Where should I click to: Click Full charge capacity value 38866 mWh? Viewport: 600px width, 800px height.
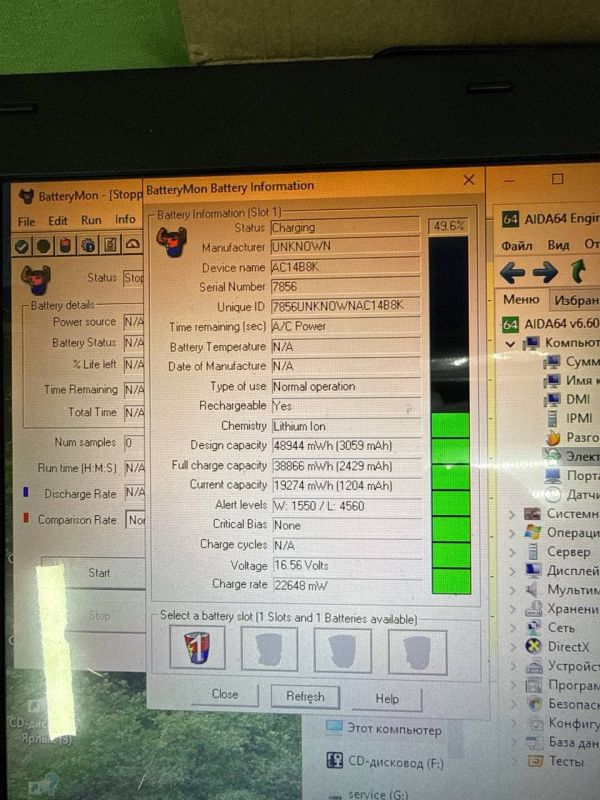coord(347,466)
